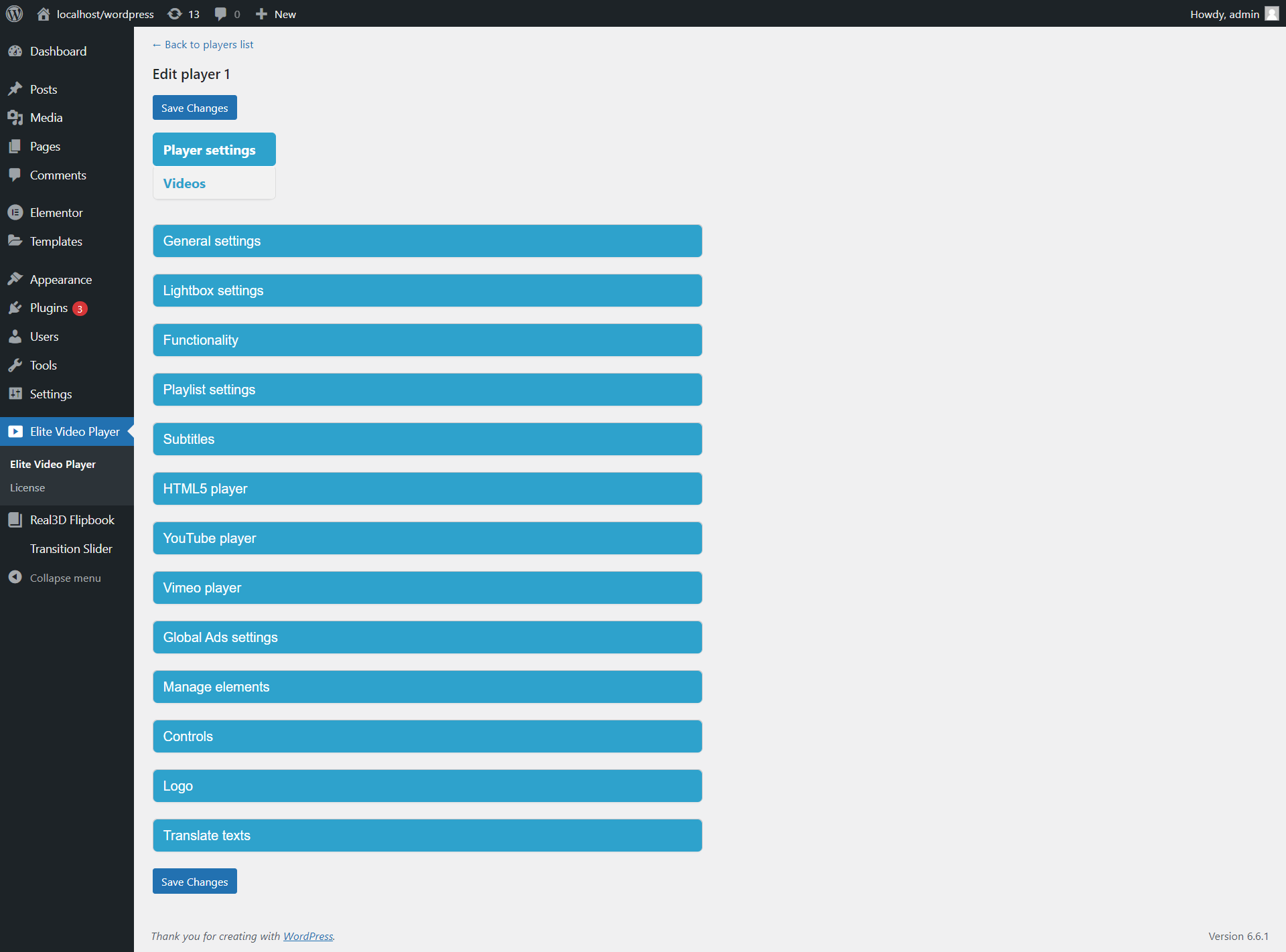Expand the General settings section
Viewport: 1286px width, 952px height.
[x=427, y=241]
